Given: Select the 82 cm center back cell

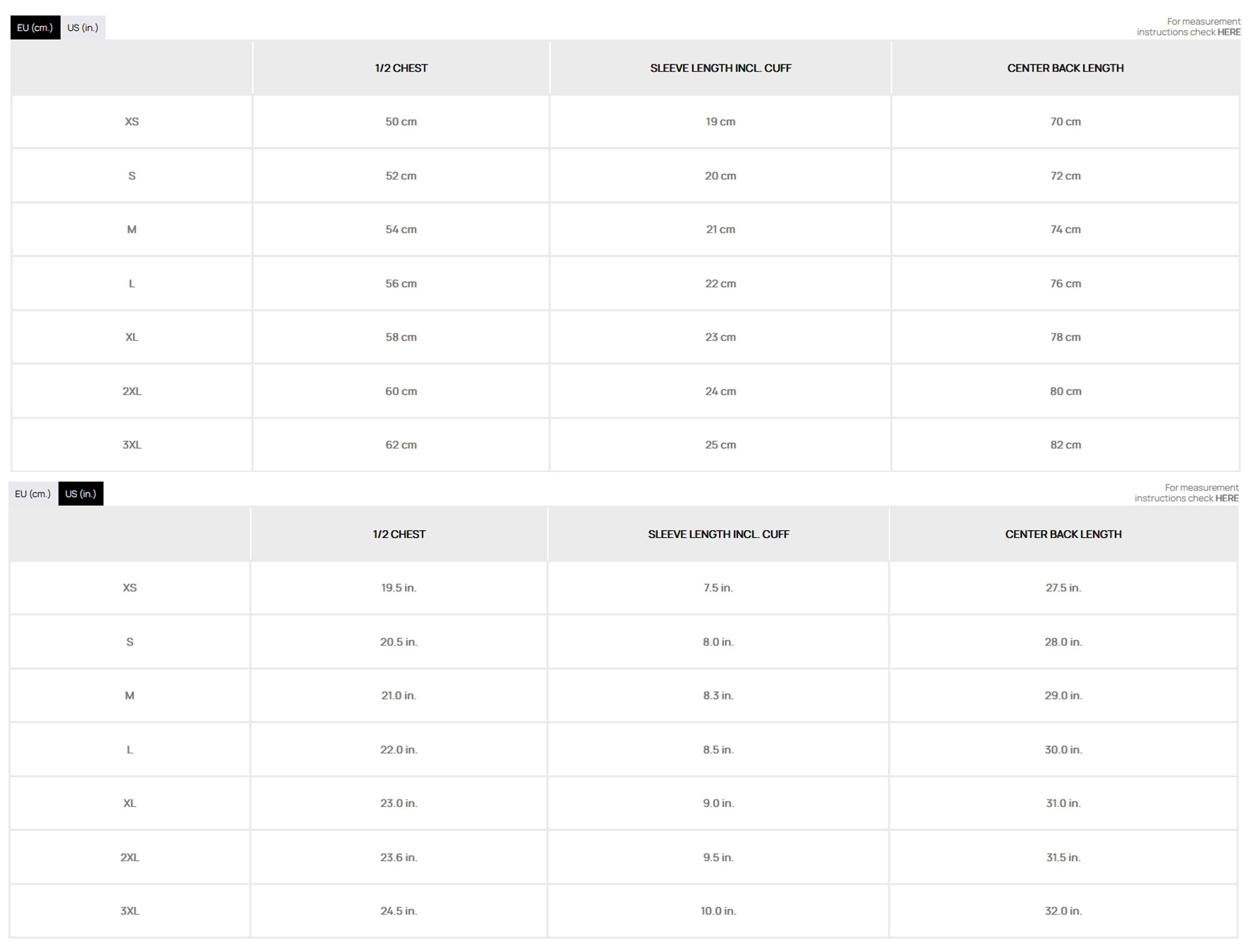Looking at the screenshot, I should click(1065, 445).
